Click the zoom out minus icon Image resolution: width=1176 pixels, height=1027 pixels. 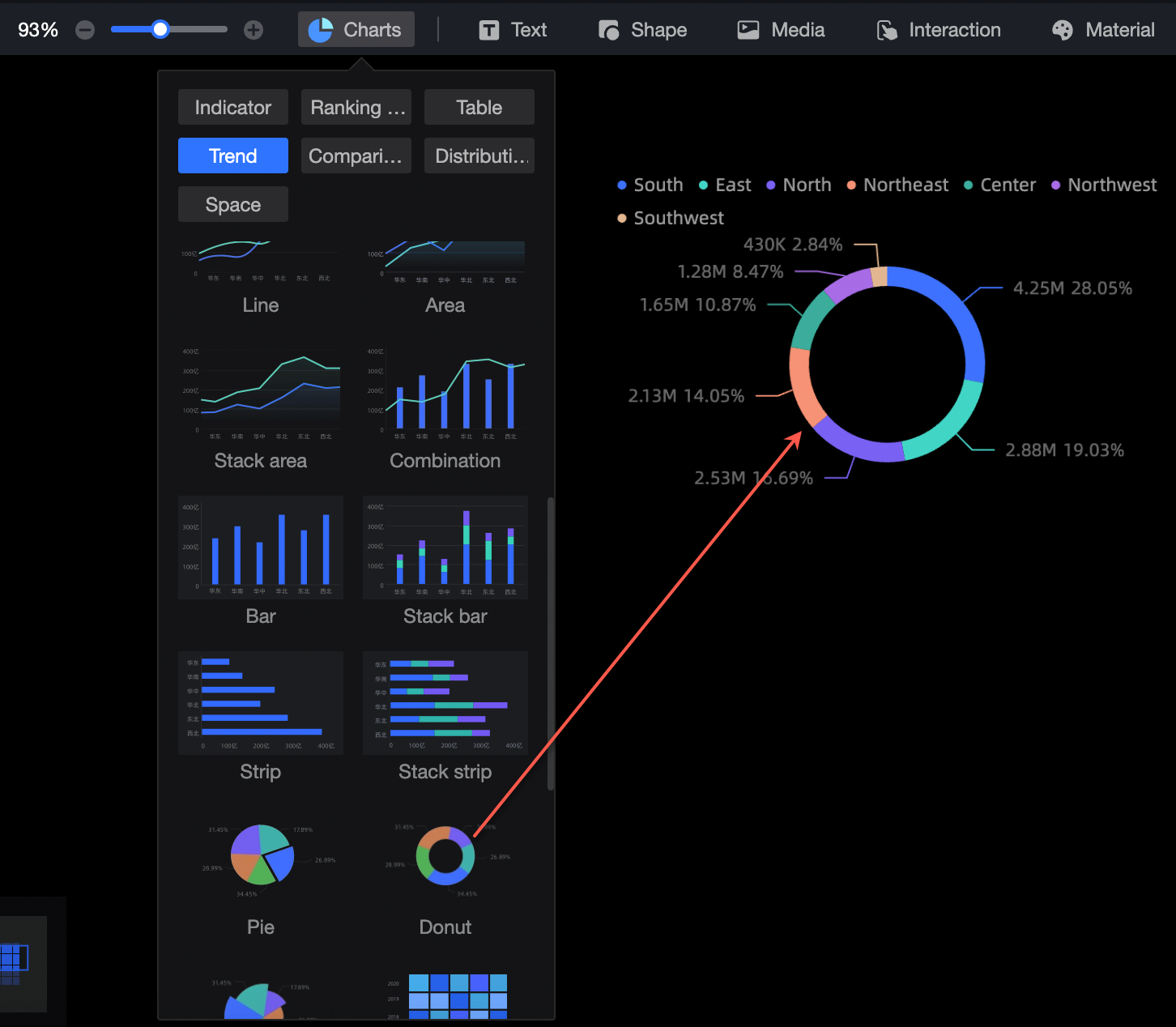[85, 30]
